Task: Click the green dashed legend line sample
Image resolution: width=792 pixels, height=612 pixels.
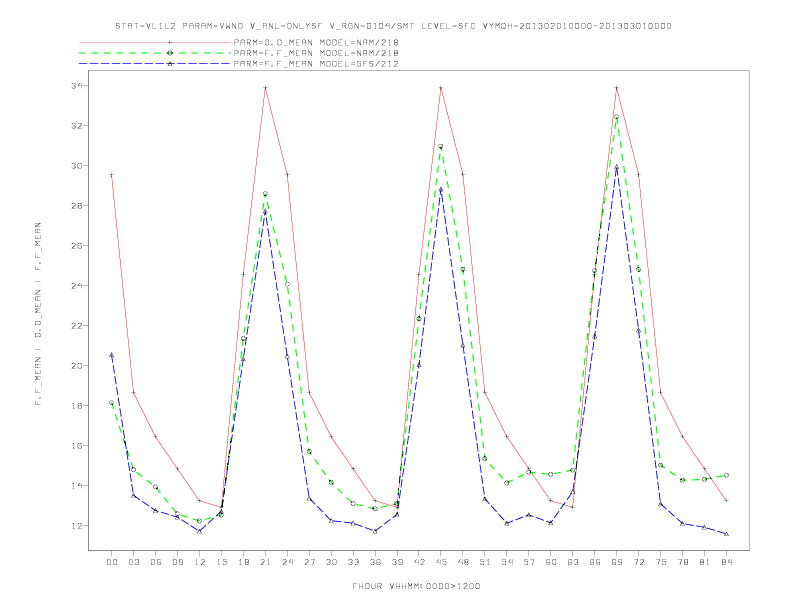Action: pos(155,53)
